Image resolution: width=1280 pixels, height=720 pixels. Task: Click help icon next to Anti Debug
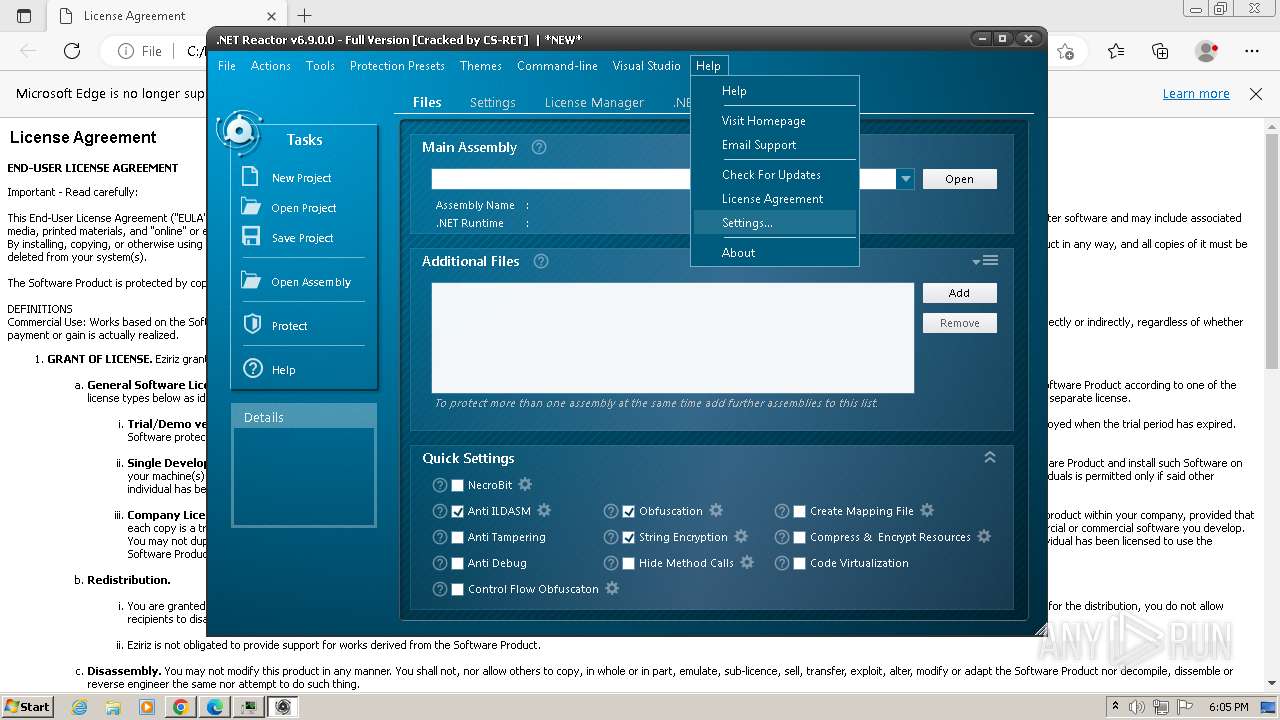pyautogui.click(x=440, y=563)
